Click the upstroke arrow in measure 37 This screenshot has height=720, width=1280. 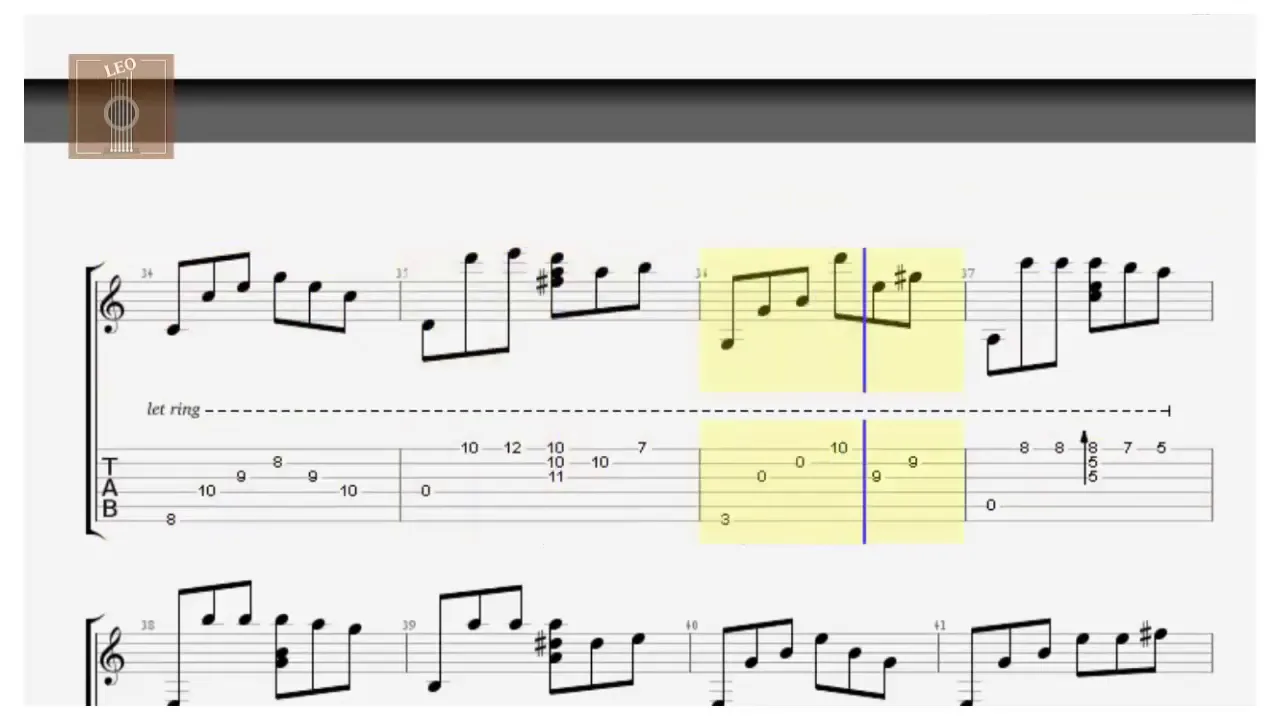click(x=1084, y=458)
